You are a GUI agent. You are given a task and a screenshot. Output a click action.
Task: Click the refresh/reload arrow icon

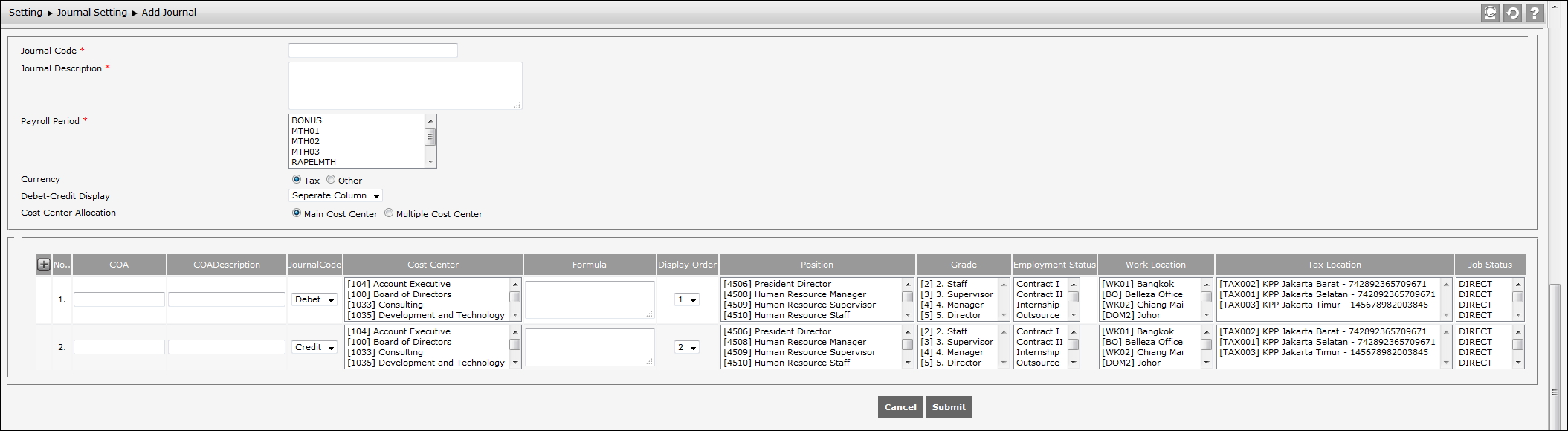point(1512,13)
